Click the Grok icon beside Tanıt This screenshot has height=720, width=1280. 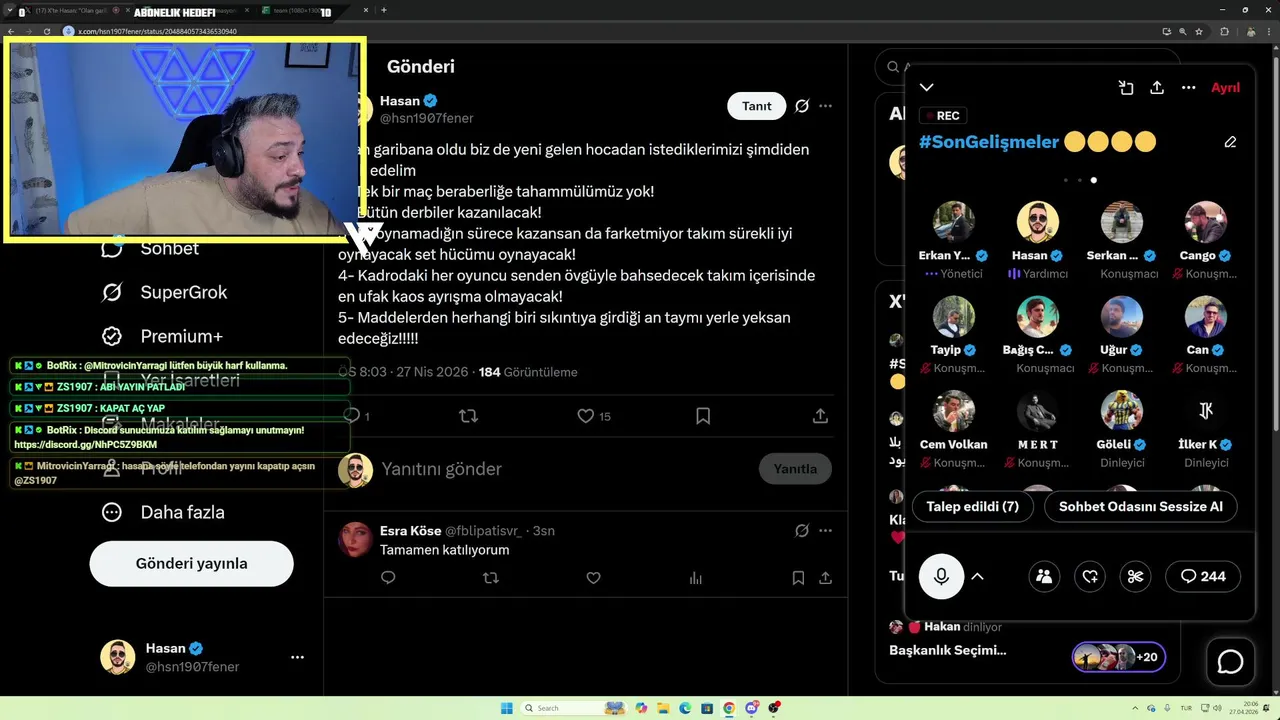tap(802, 106)
